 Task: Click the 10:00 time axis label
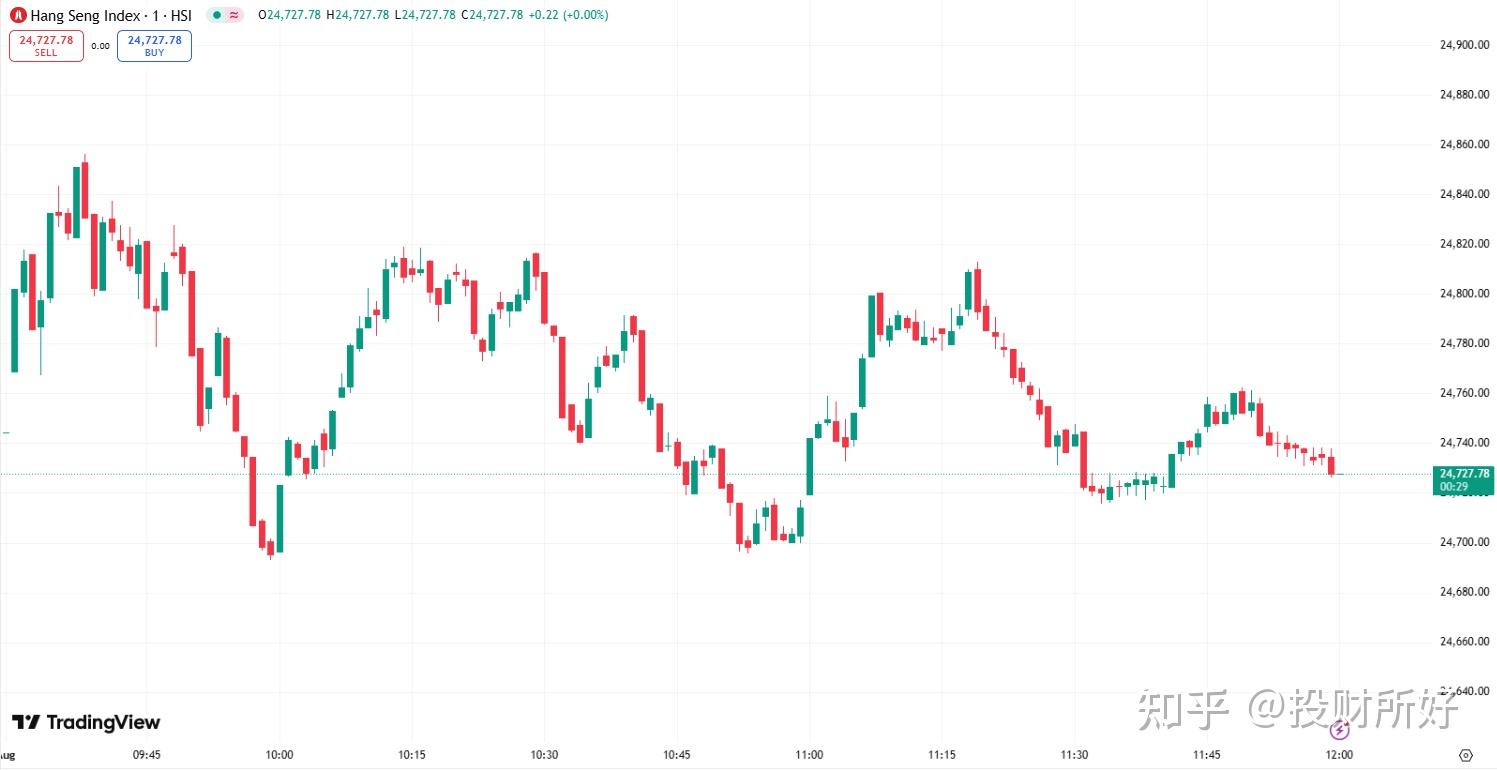(279, 755)
